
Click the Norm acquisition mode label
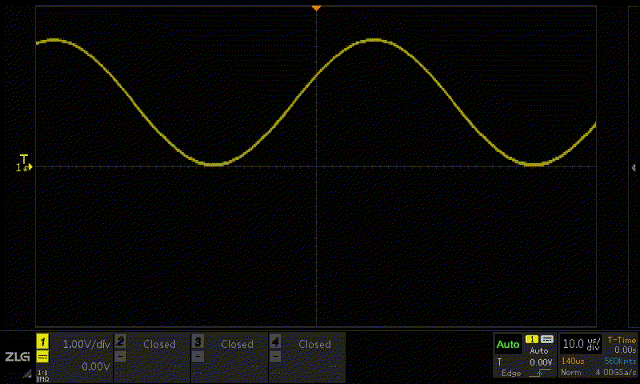pos(571,373)
